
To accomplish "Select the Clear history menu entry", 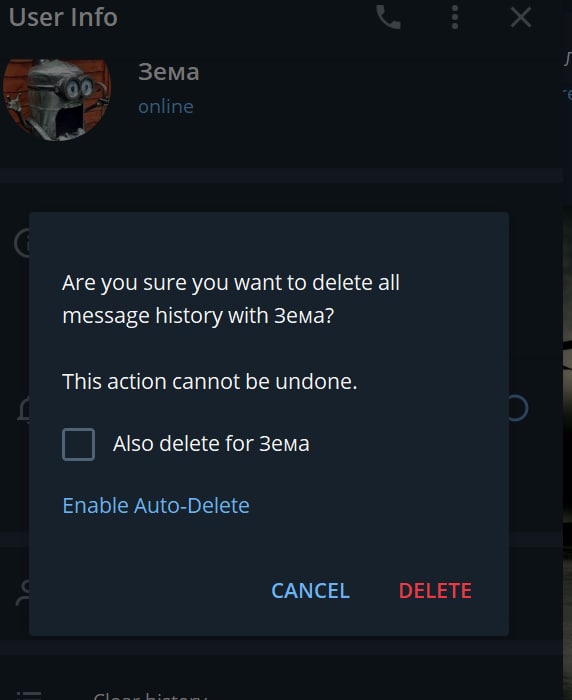I will (150, 696).
